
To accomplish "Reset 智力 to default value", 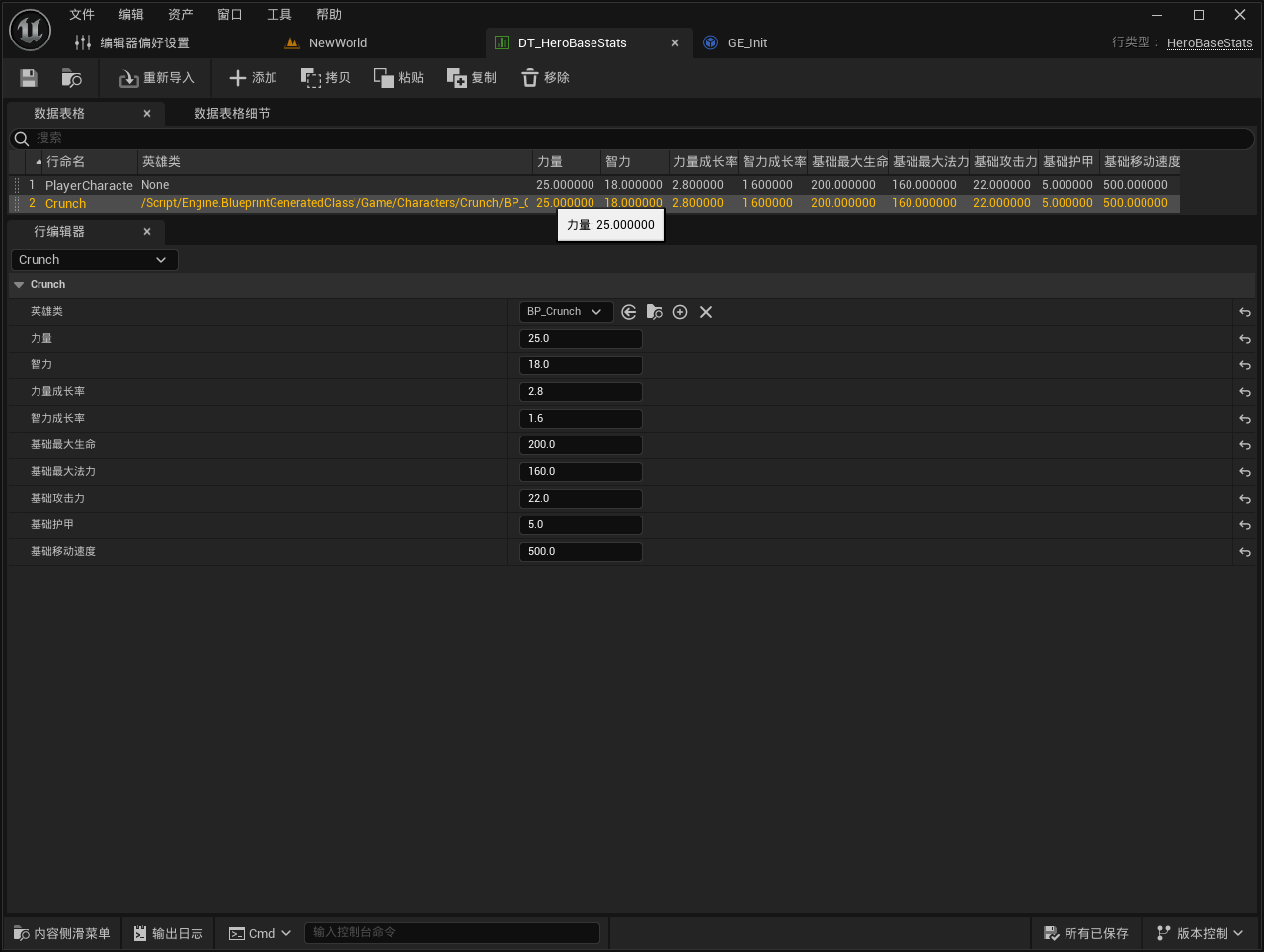I will click(x=1245, y=365).
